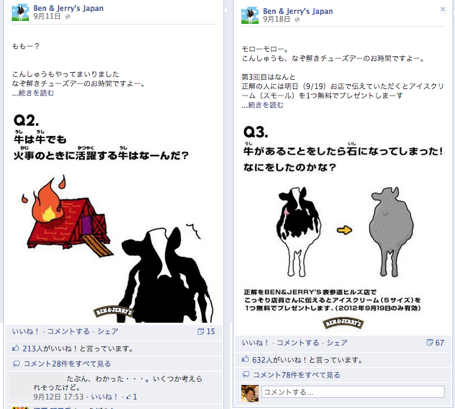455x409 pixels.
Task: Open the Q2 burning barn cow image
Action: click(x=113, y=217)
